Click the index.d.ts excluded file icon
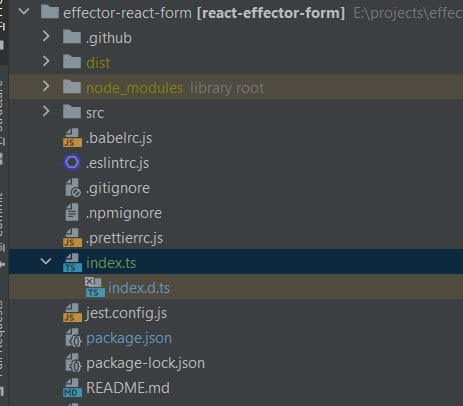The width and height of the screenshot is (463, 406). pos(95,287)
